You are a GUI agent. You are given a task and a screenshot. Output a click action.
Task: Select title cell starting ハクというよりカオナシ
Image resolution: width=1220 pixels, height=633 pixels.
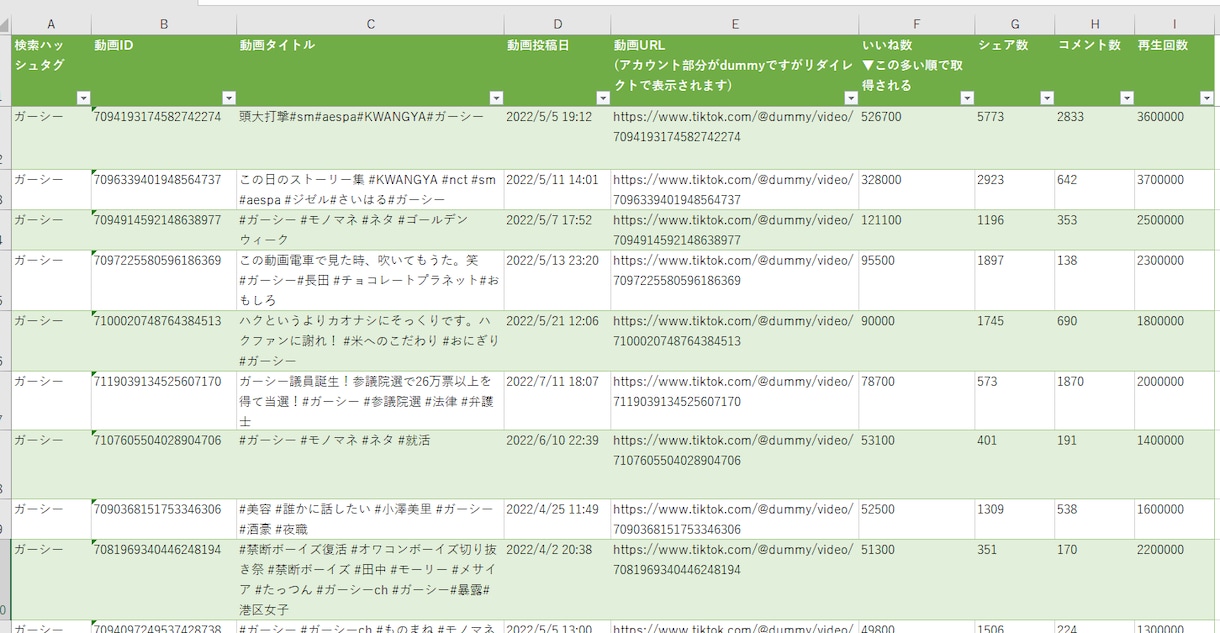click(371, 341)
